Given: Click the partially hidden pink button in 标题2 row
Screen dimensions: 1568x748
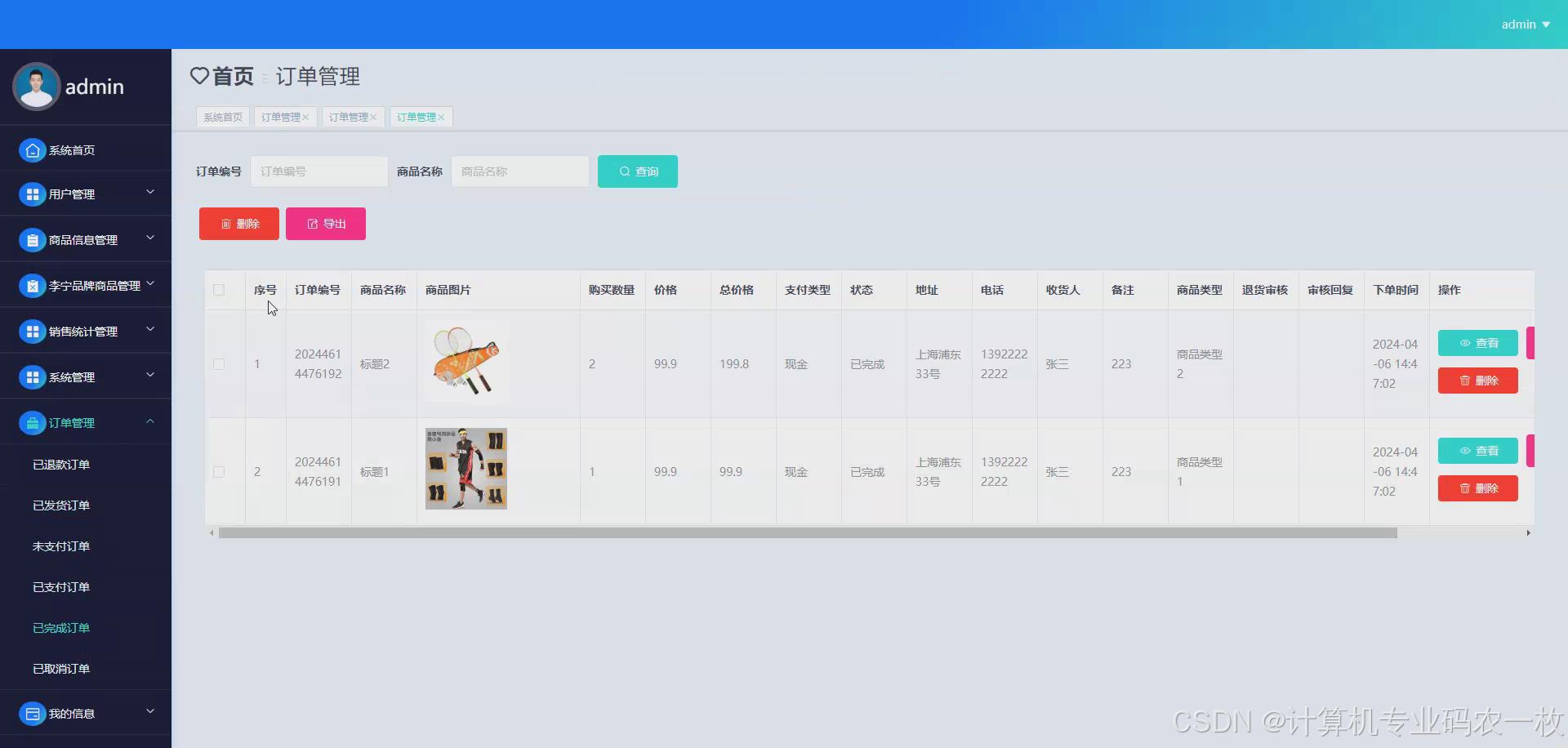Looking at the screenshot, I should (1530, 343).
